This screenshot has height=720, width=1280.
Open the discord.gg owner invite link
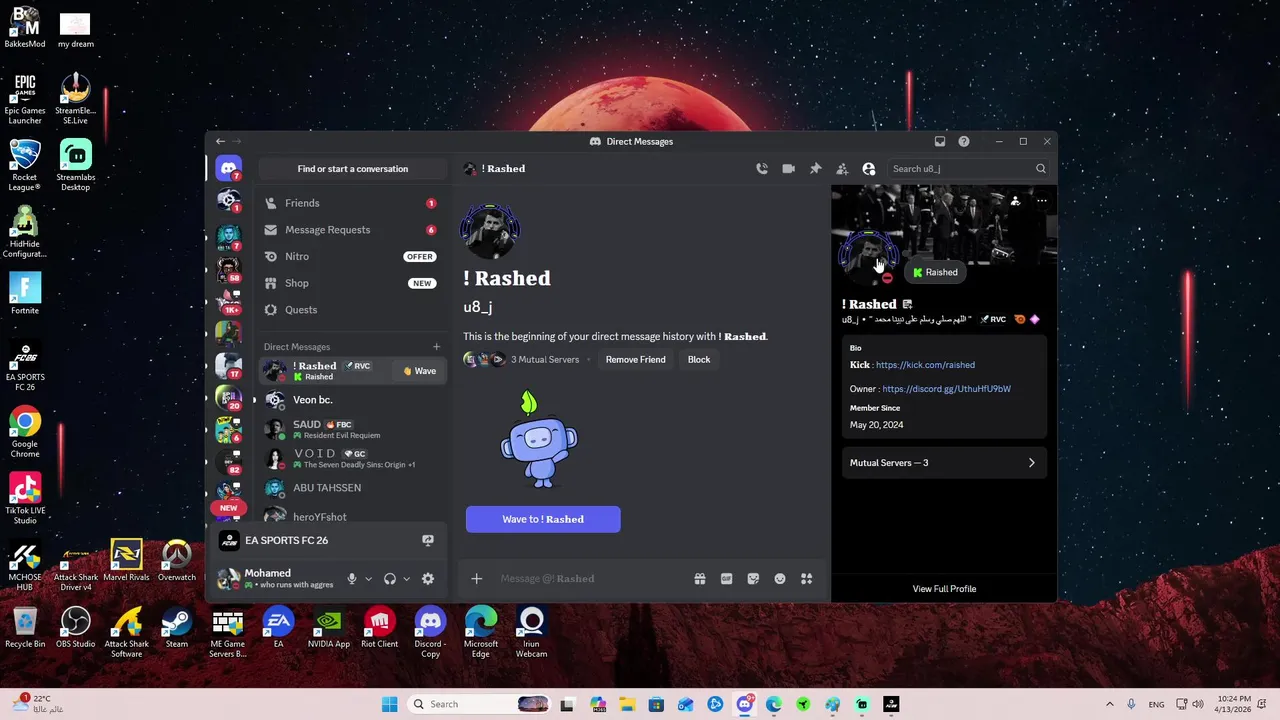click(x=946, y=389)
